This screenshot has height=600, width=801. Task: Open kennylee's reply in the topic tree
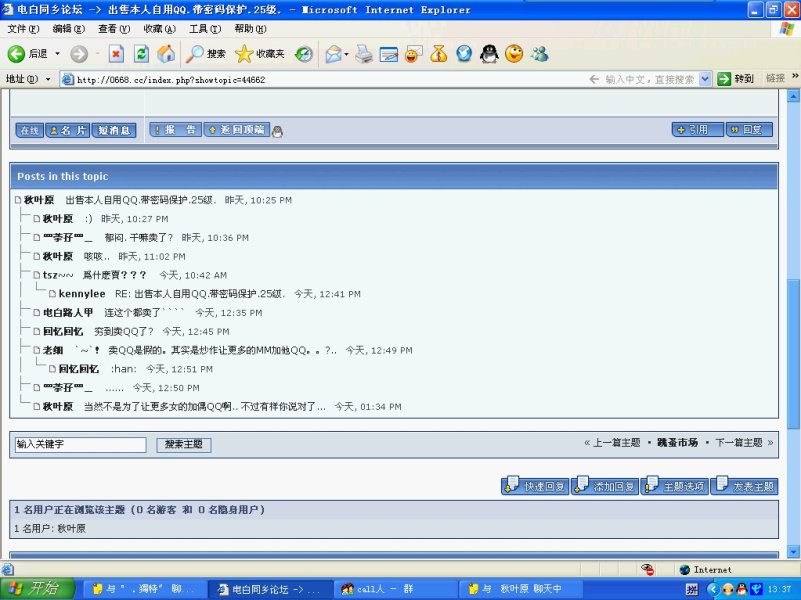pos(81,294)
